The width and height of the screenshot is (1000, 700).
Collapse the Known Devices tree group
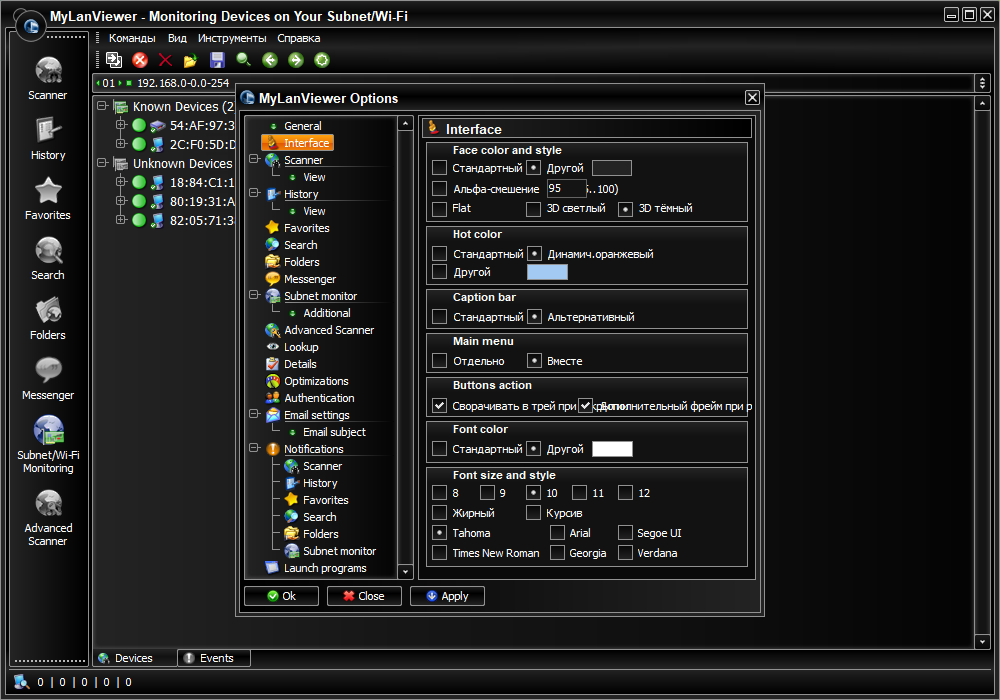click(x=102, y=106)
